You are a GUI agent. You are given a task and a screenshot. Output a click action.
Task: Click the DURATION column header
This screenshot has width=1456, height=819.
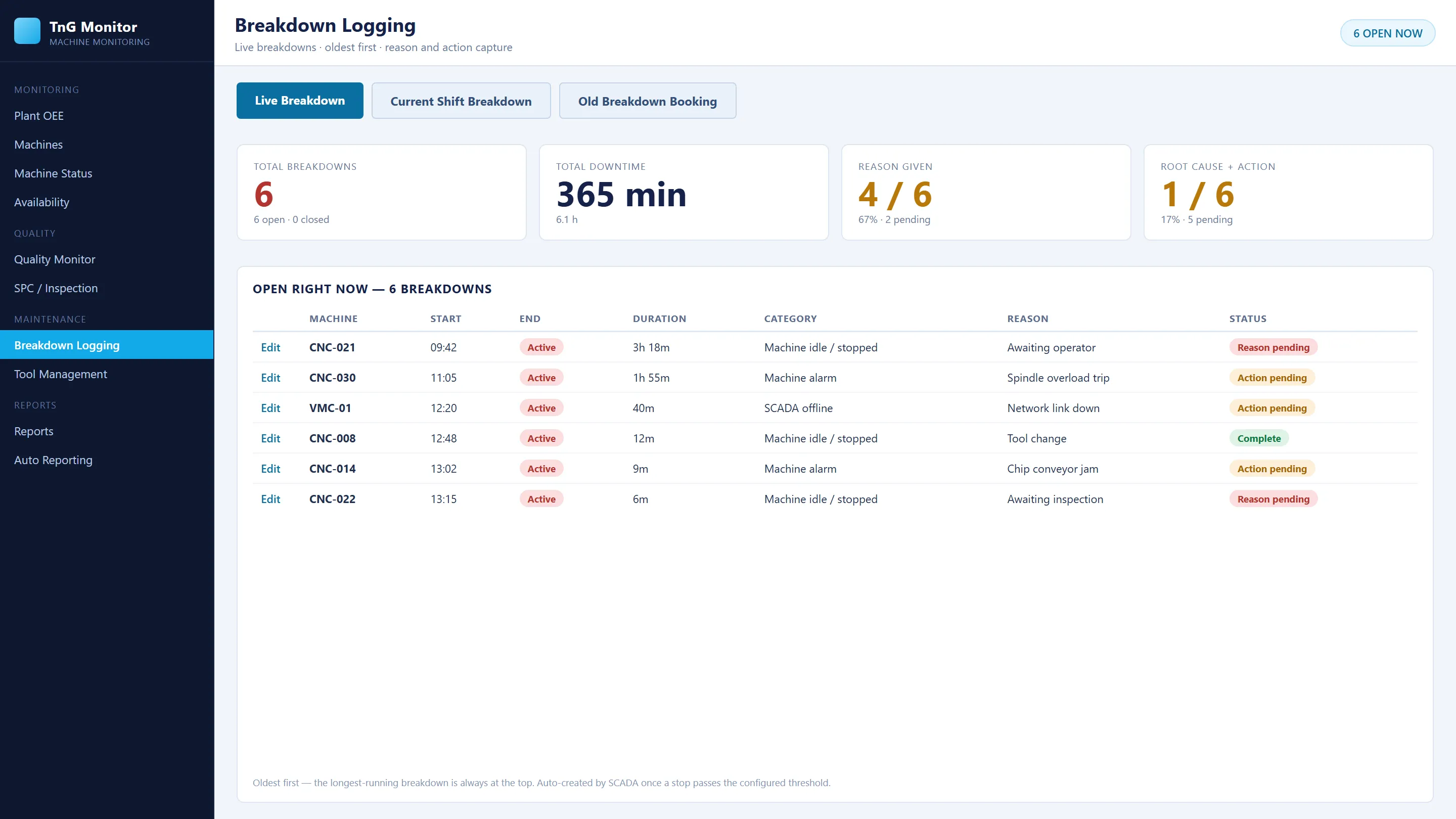click(x=659, y=319)
